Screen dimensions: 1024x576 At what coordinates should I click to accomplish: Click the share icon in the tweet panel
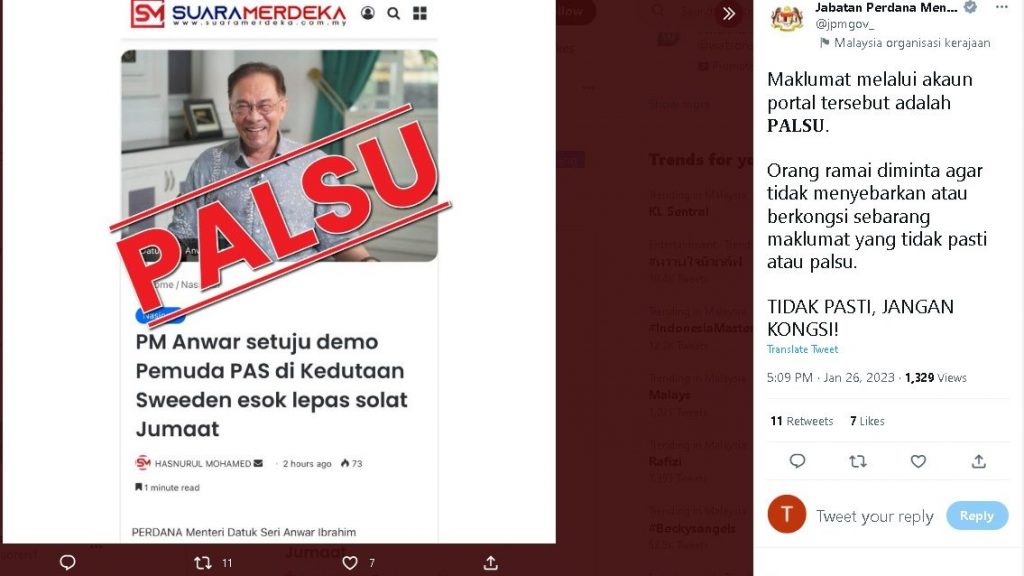978,461
